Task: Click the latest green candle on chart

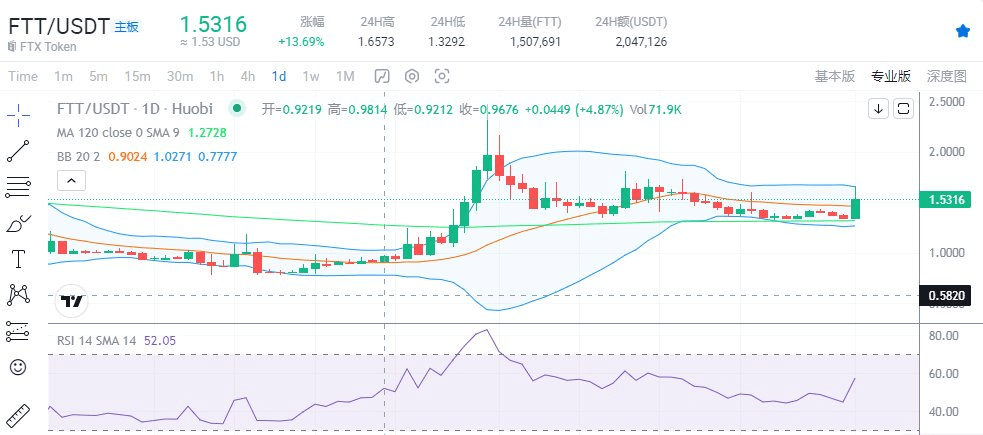Action: [x=855, y=207]
